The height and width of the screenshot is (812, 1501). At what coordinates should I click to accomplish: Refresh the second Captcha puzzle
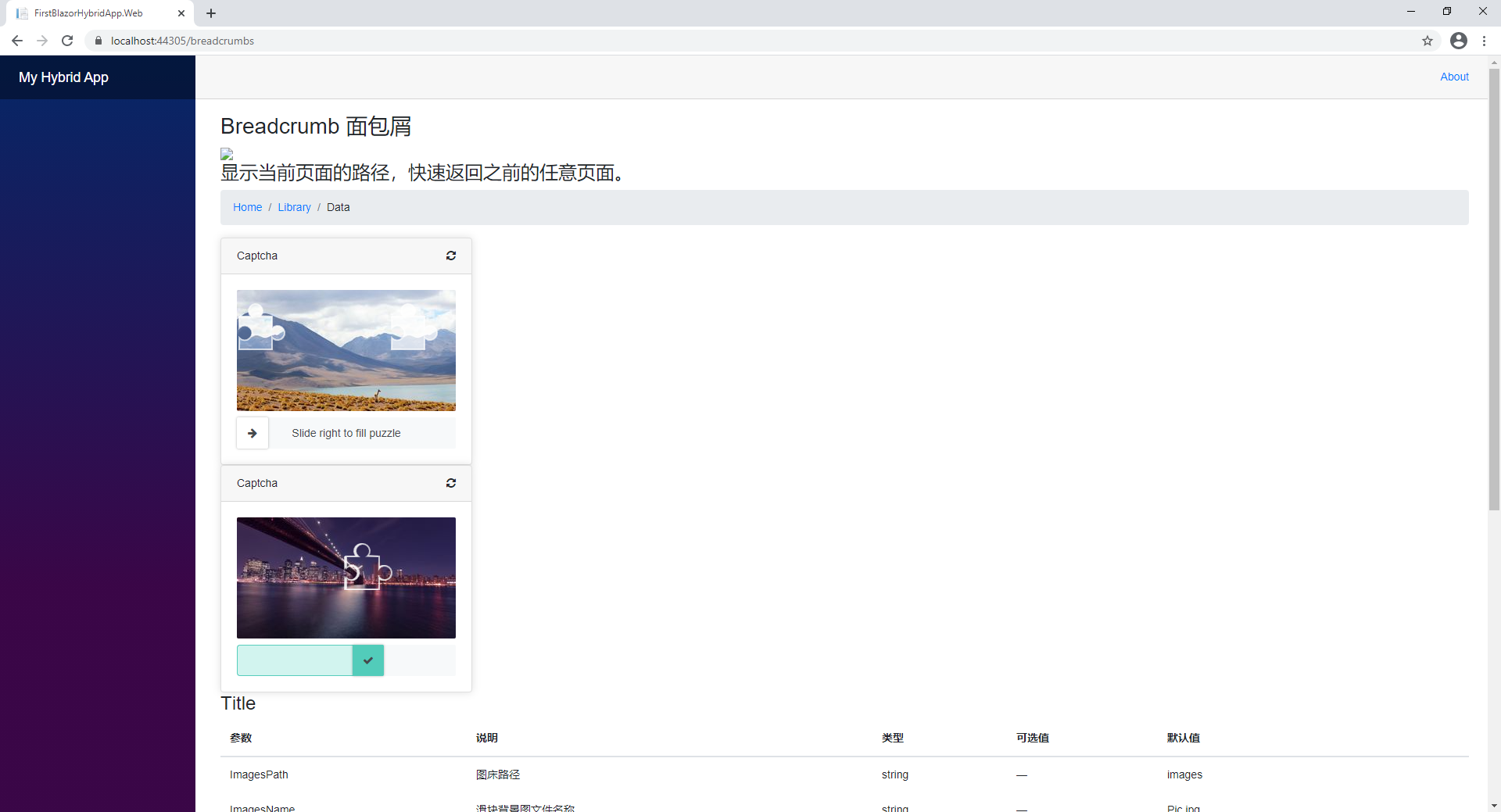coord(451,483)
